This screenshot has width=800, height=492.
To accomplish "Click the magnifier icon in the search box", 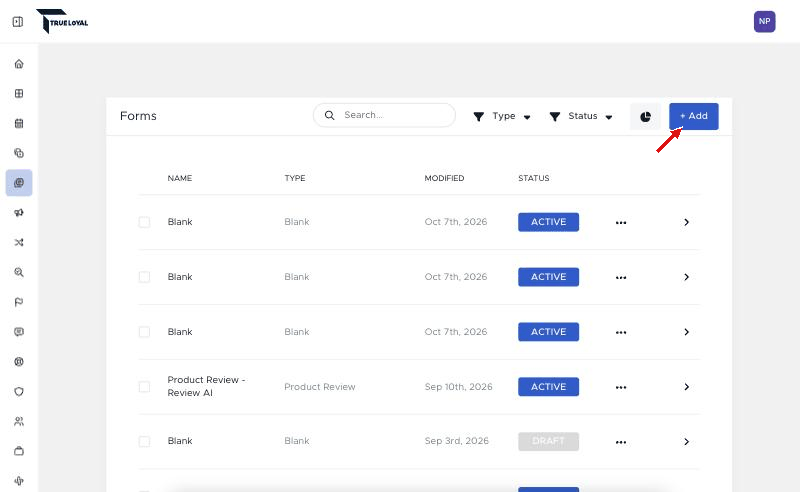I will point(330,115).
